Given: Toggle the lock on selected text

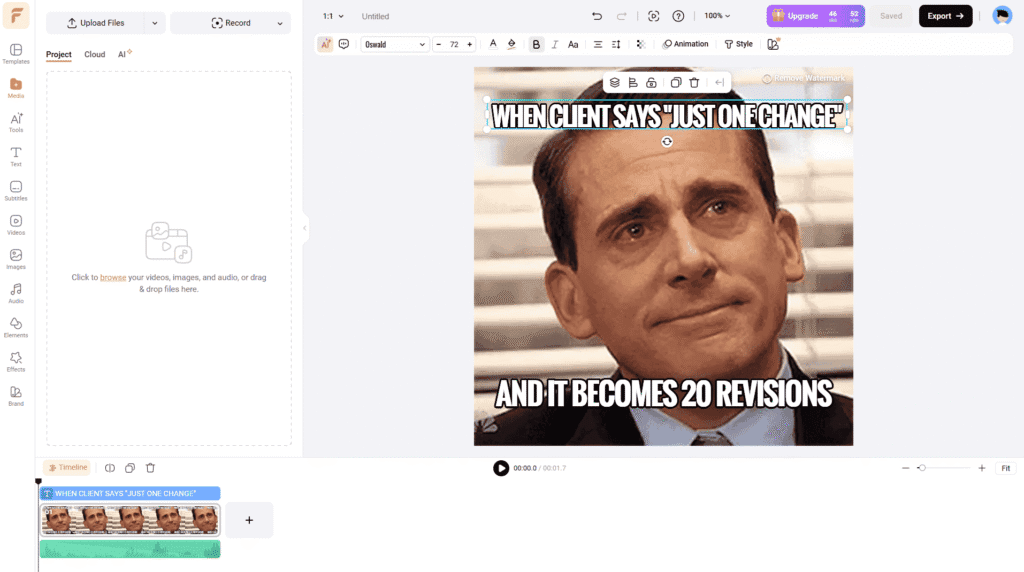Looking at the screenshot, I should coord(651,83).
